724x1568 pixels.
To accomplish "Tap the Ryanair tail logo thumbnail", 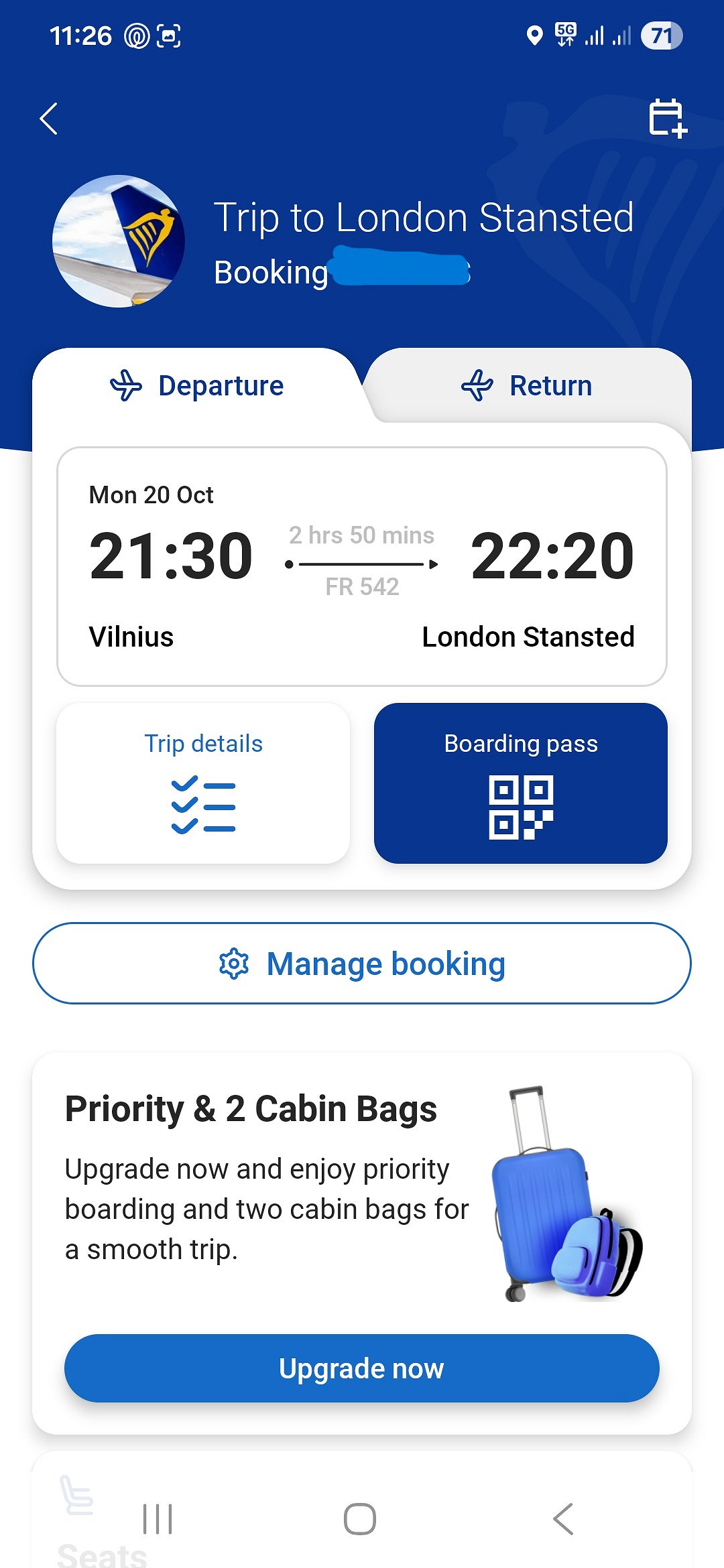I will pos(119,241).
